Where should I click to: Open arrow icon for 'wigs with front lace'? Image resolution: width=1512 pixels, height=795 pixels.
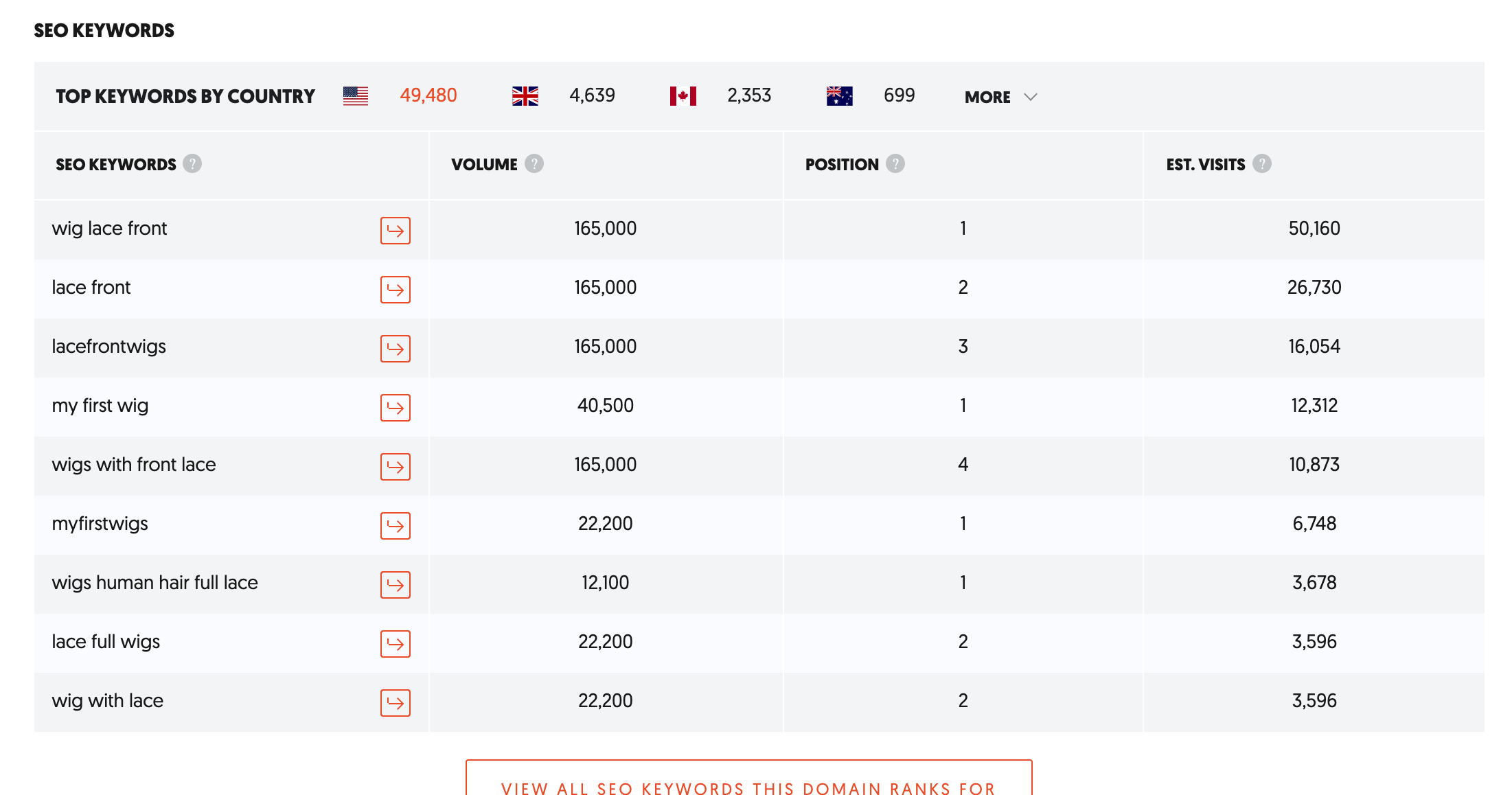click(x=396, y=467)
